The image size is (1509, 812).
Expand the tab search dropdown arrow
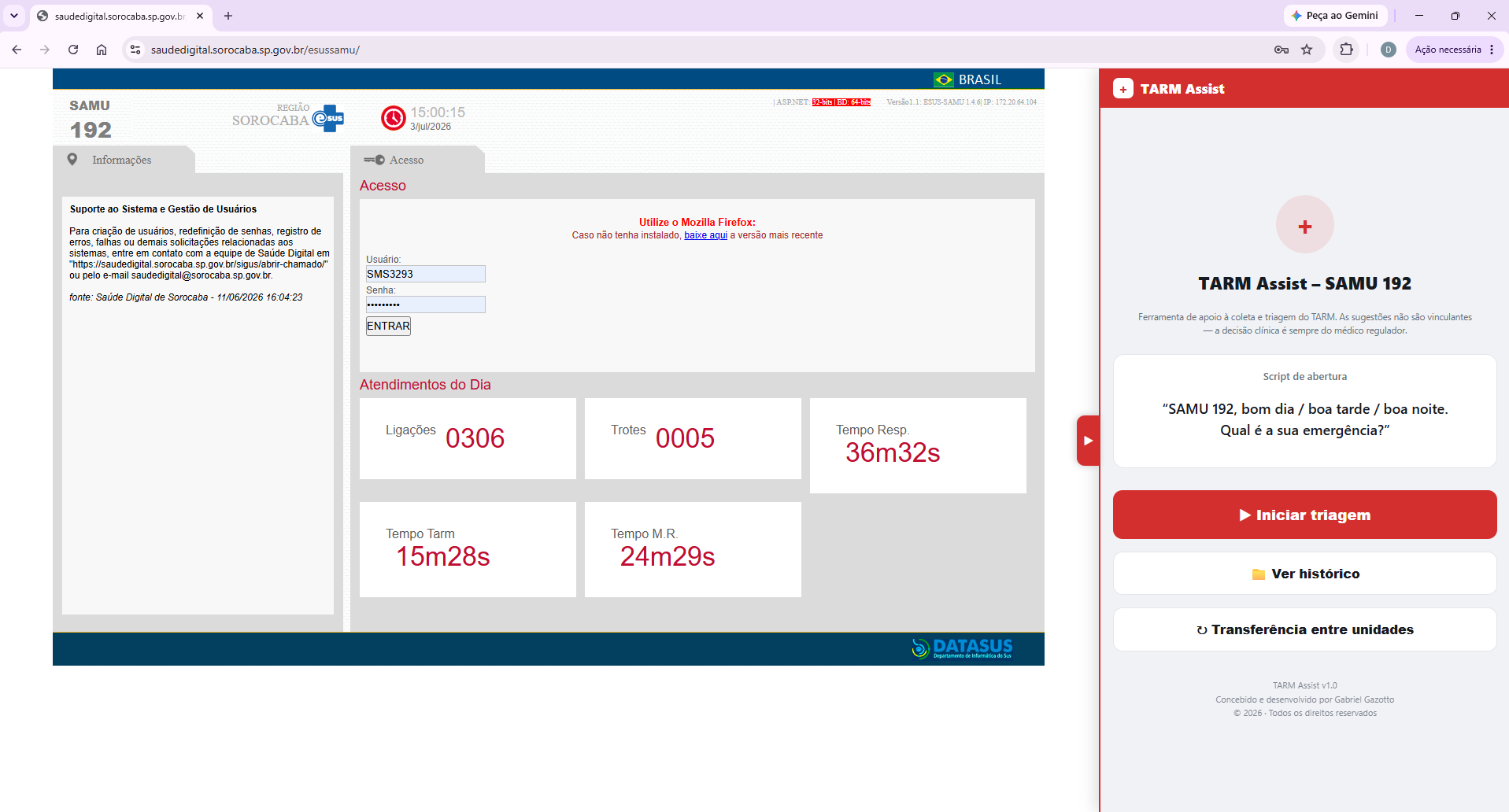(14, 16)
